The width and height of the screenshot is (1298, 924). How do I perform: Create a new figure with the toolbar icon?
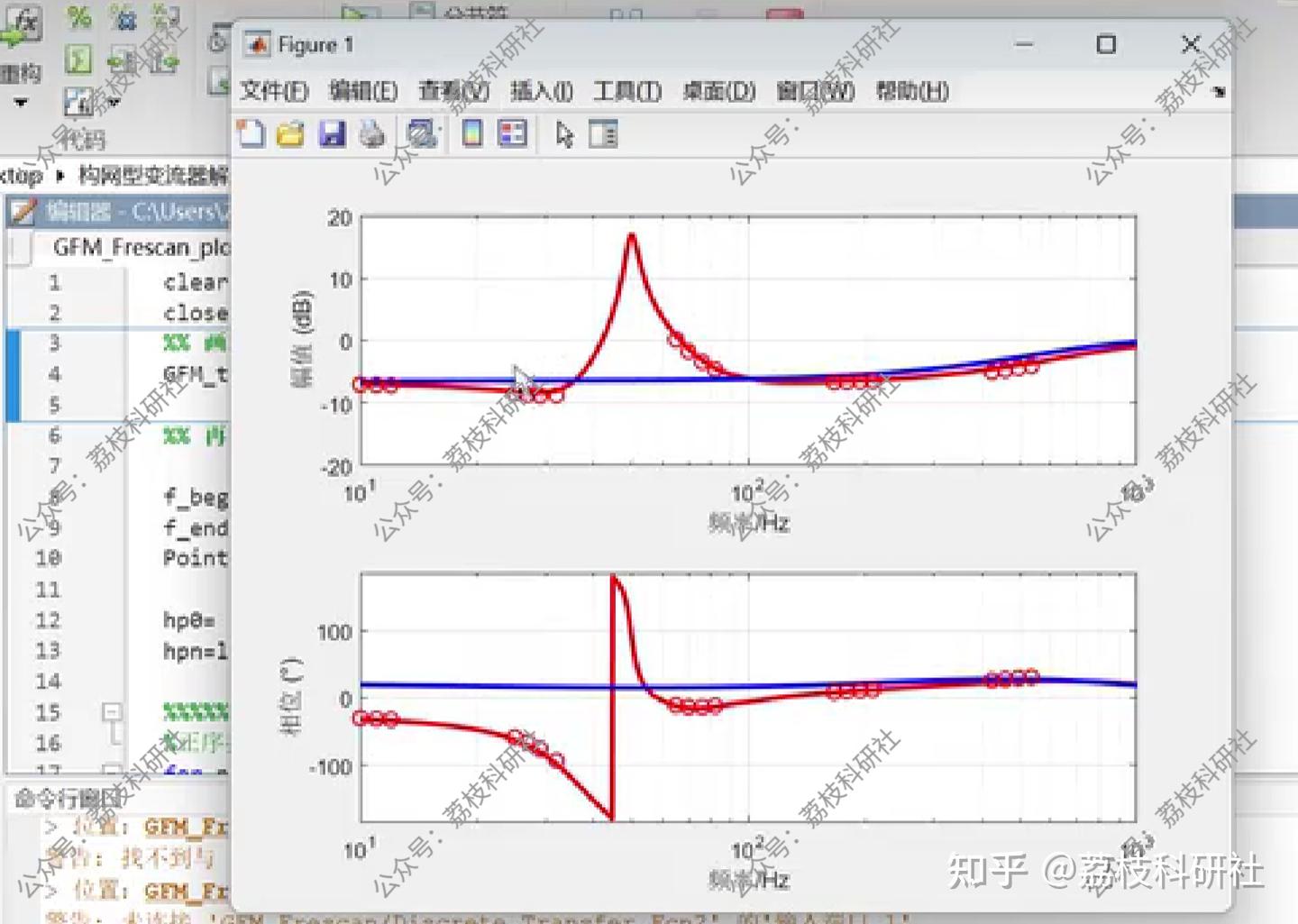coord(251,133)
